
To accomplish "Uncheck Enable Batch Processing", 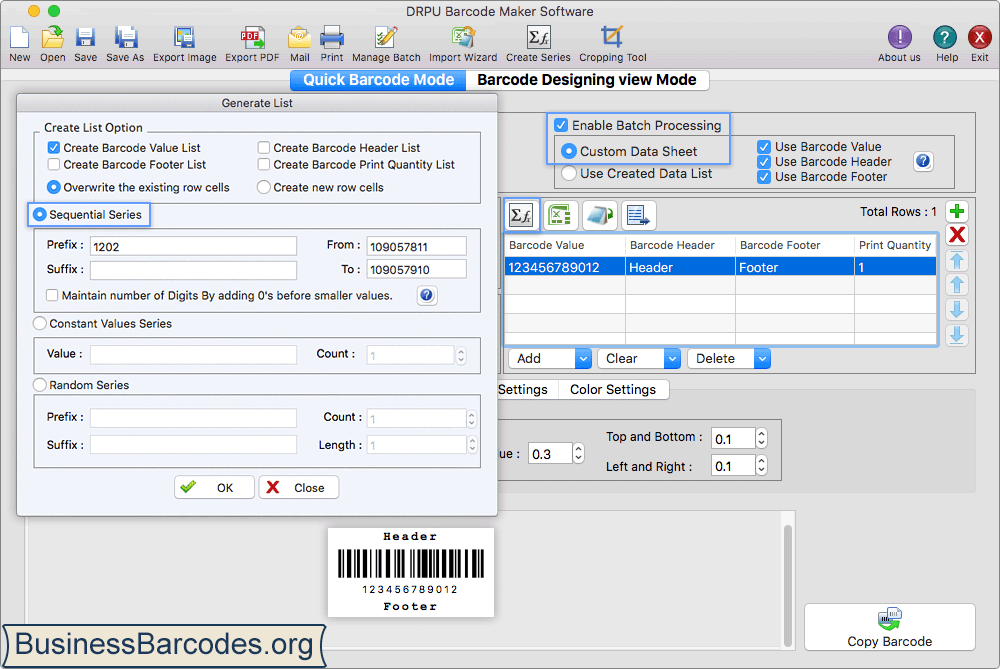I will [561, 126].
